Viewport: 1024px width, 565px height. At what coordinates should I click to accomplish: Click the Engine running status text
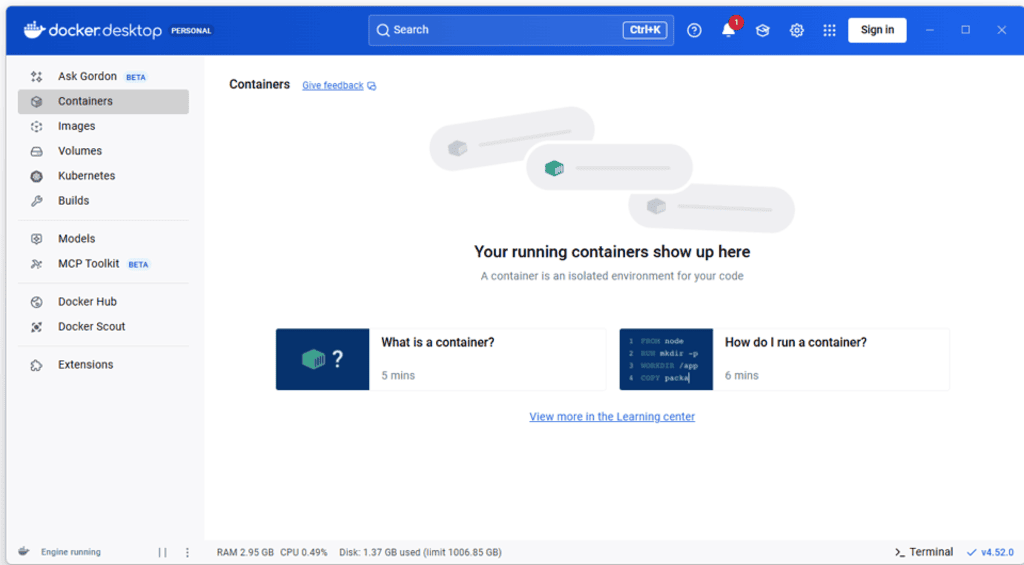tap(71, 552)
